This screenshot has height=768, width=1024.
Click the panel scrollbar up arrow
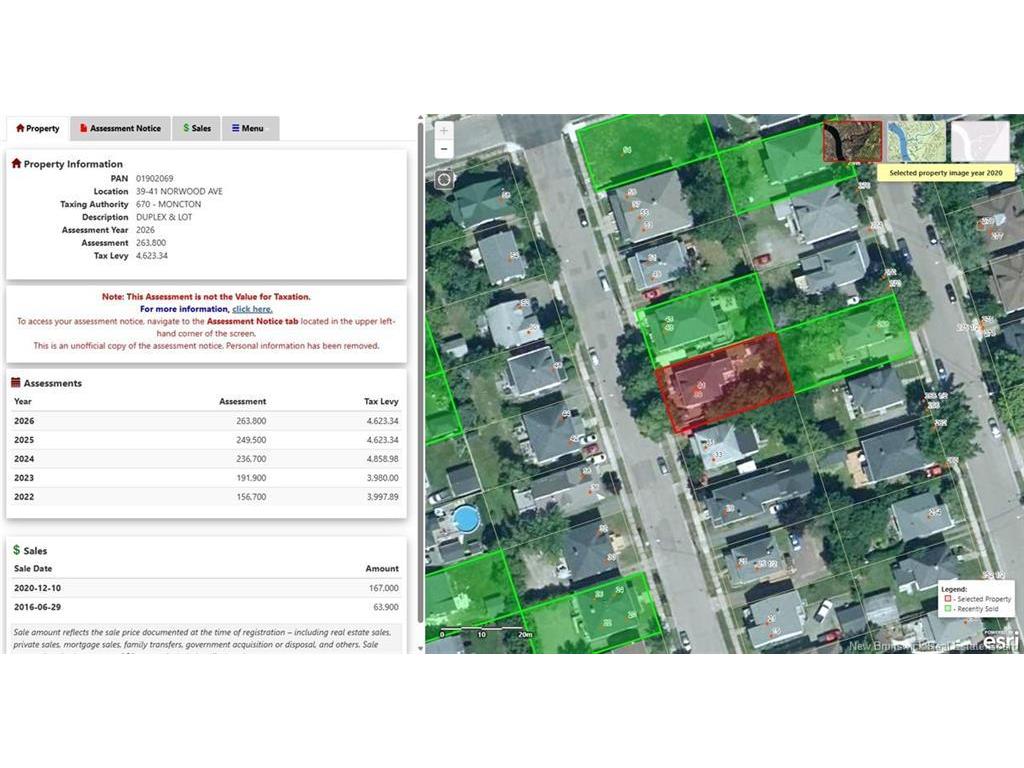click(x=420, y=119)
